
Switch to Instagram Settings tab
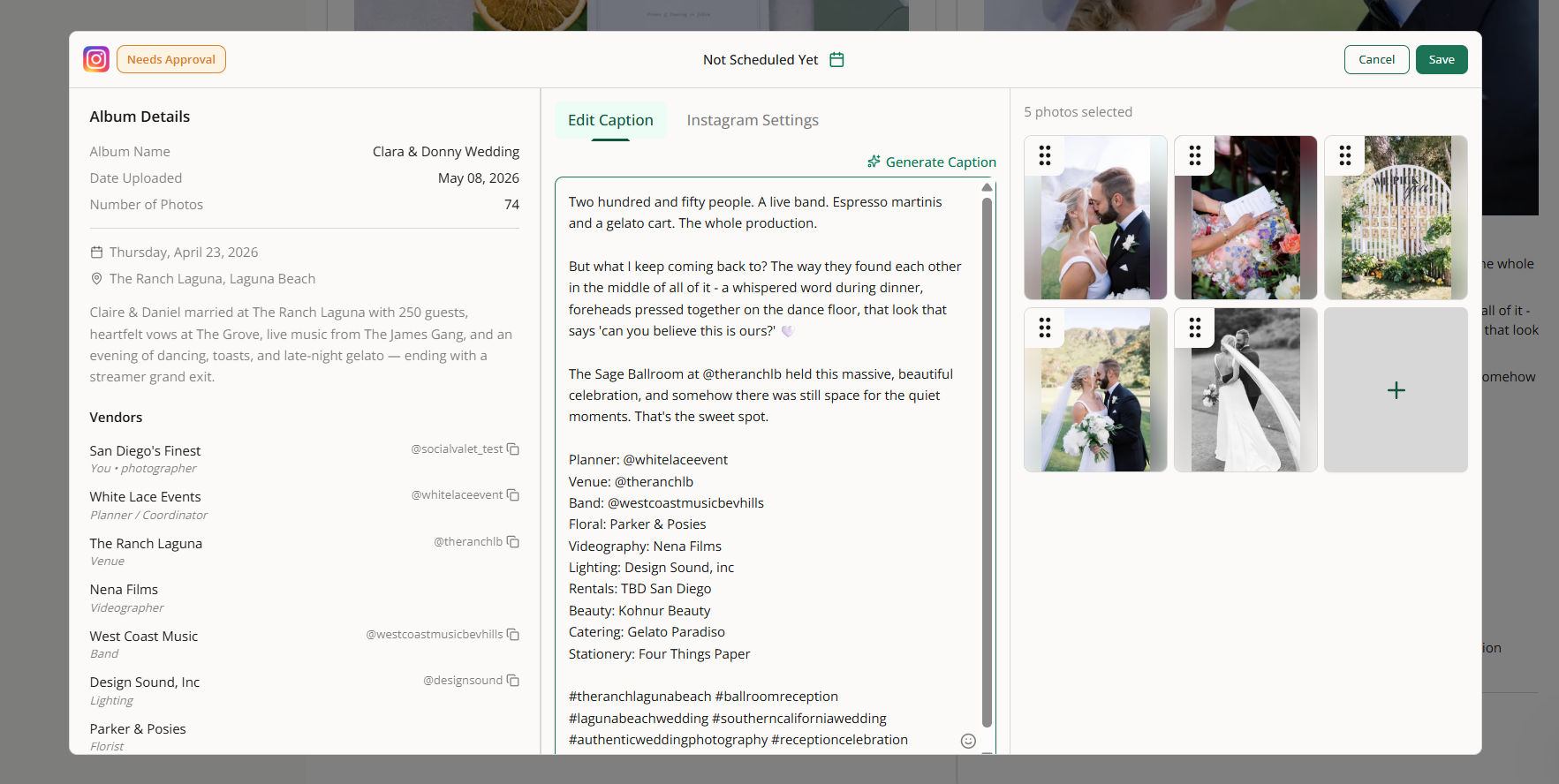tap(753, 120)
